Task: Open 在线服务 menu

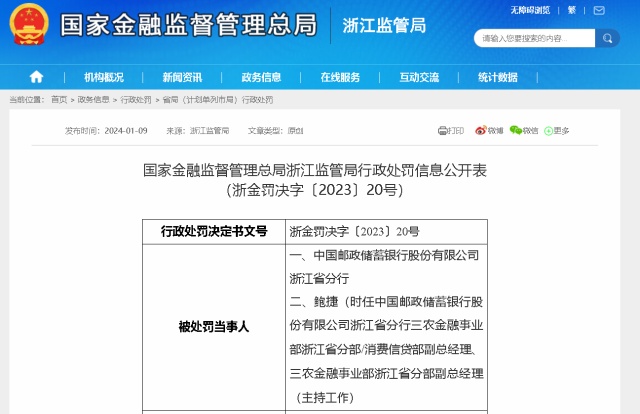Action: [x=340, y=77]
